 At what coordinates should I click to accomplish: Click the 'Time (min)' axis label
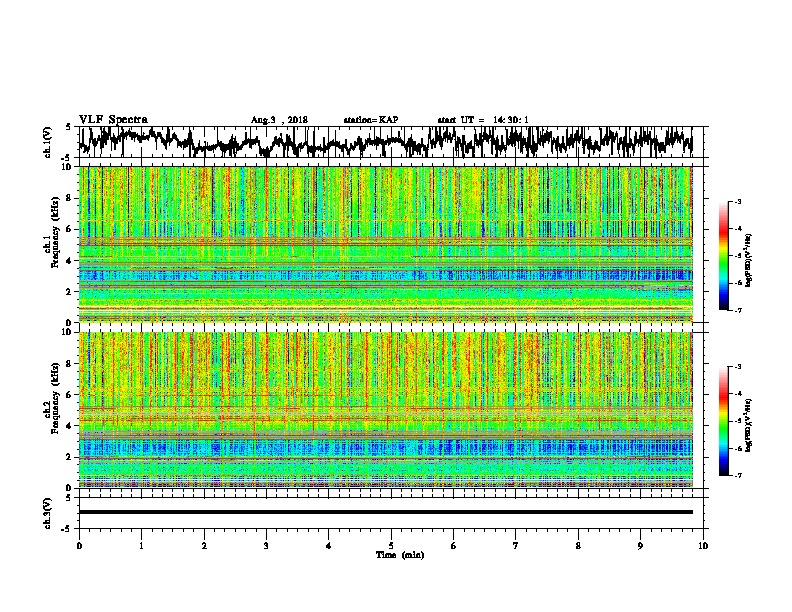(400, 555)
